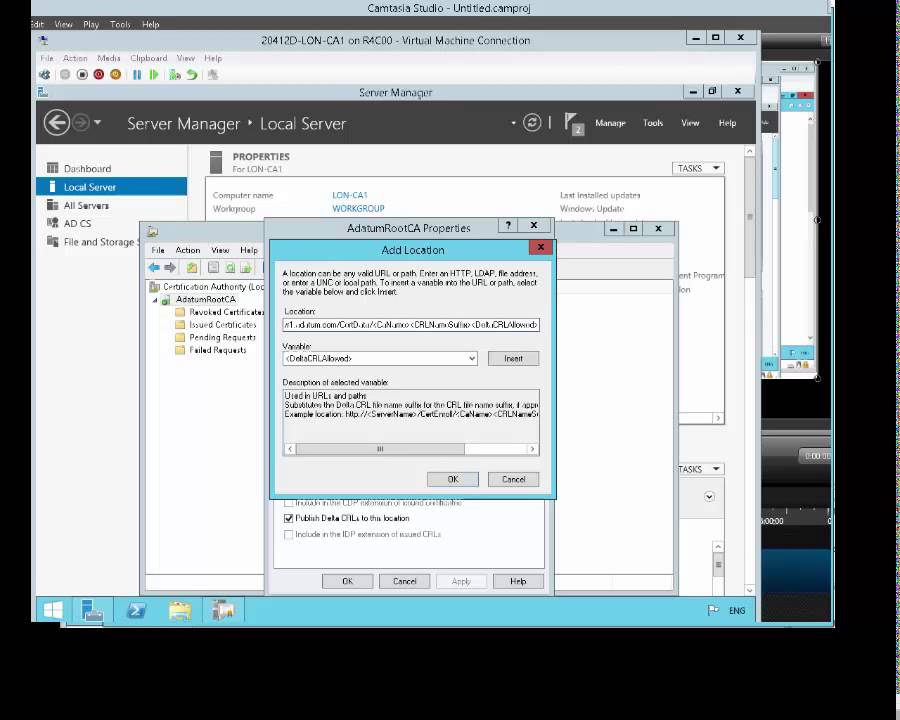Click the red Shut Down VM icon
This screenshot has width=900, height=720.
99,75
